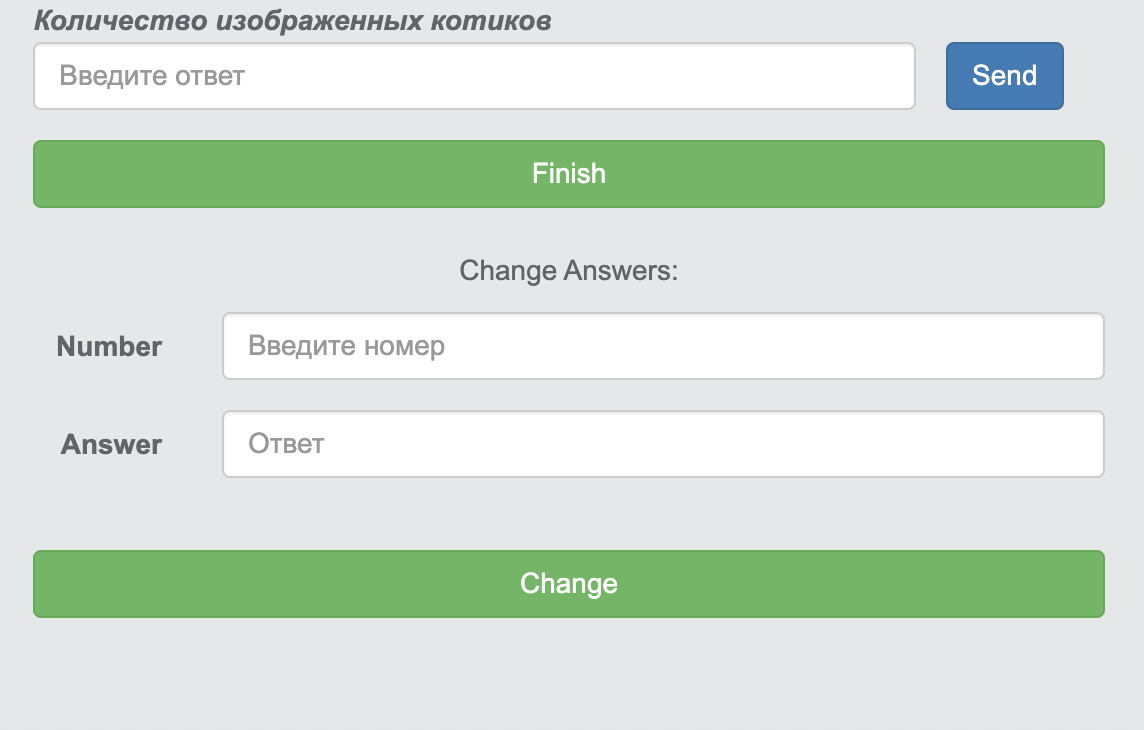1144x730 pixels.
Task: Select the "Введите номер" text box
Action: (662, 346)
